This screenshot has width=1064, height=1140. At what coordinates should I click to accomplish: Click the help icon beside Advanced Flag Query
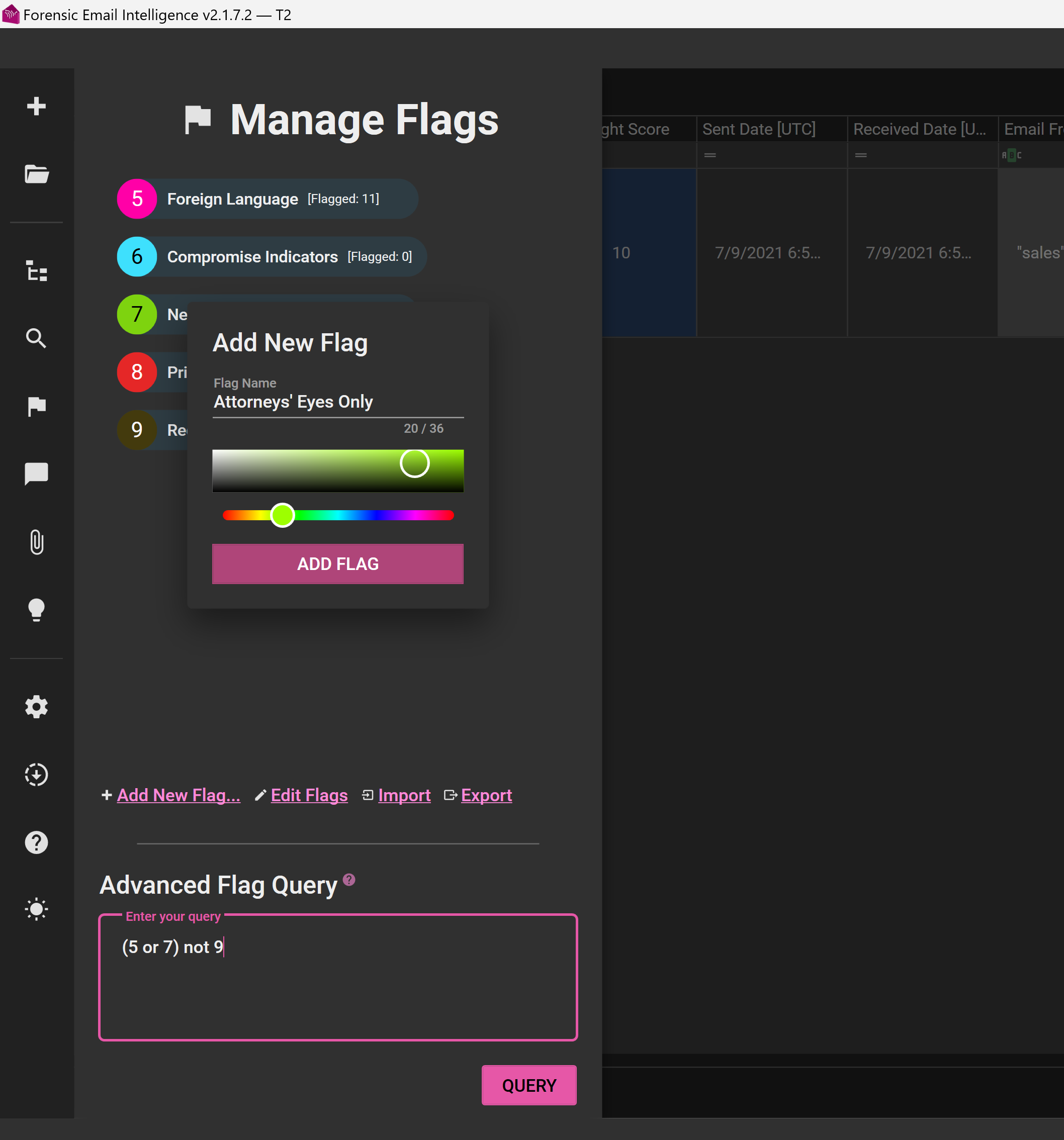point(349,879)
